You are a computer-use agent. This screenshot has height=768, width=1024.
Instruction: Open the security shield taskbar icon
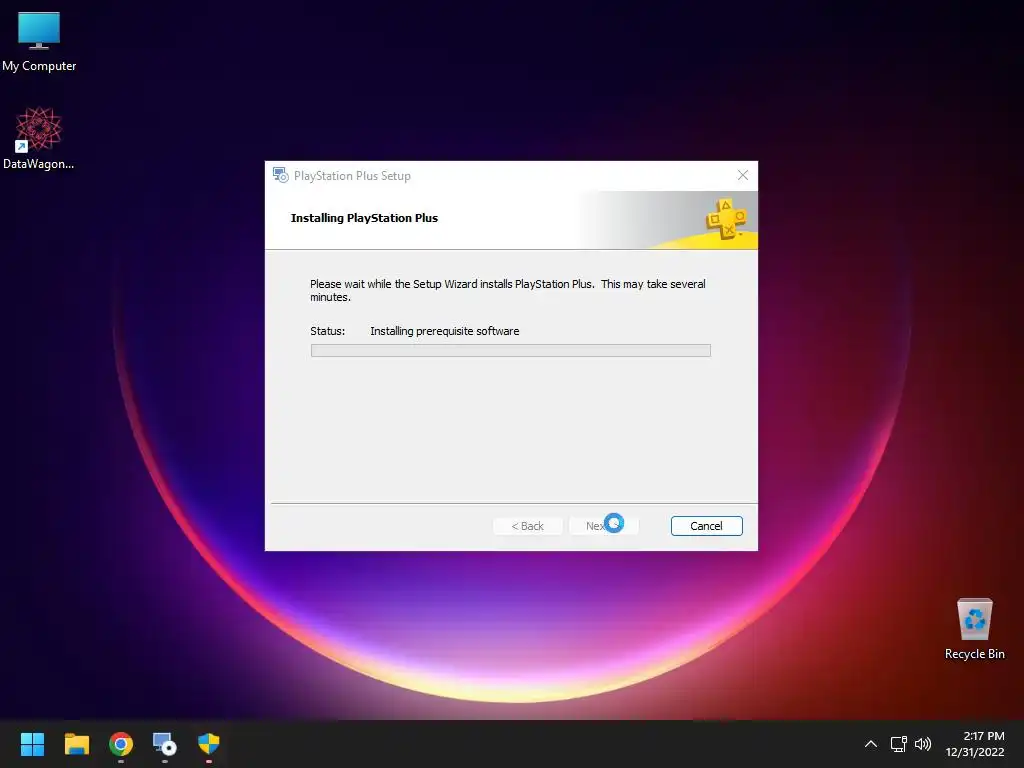209,744
